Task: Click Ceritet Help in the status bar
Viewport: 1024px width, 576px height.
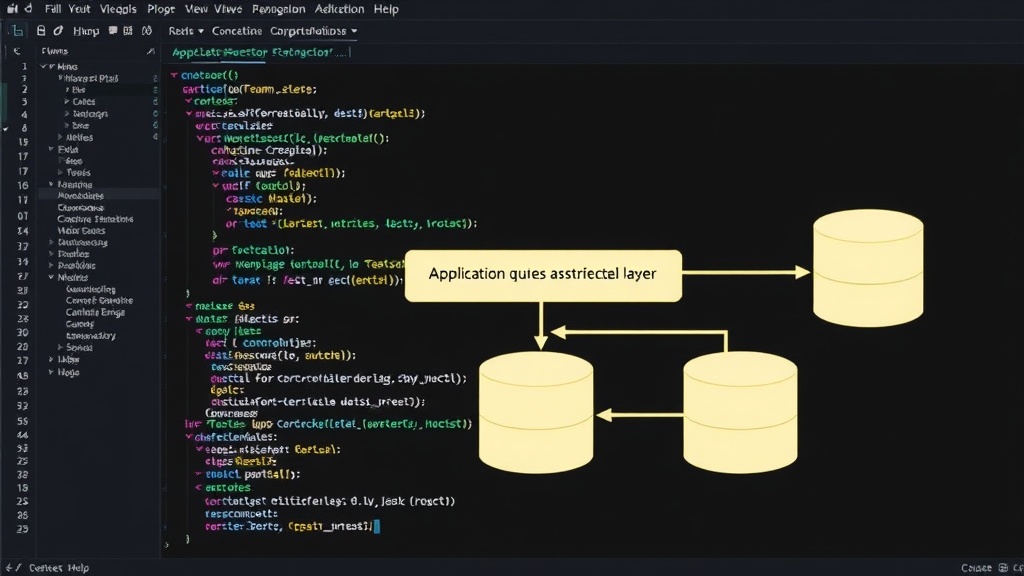Action: pos(59,568)
